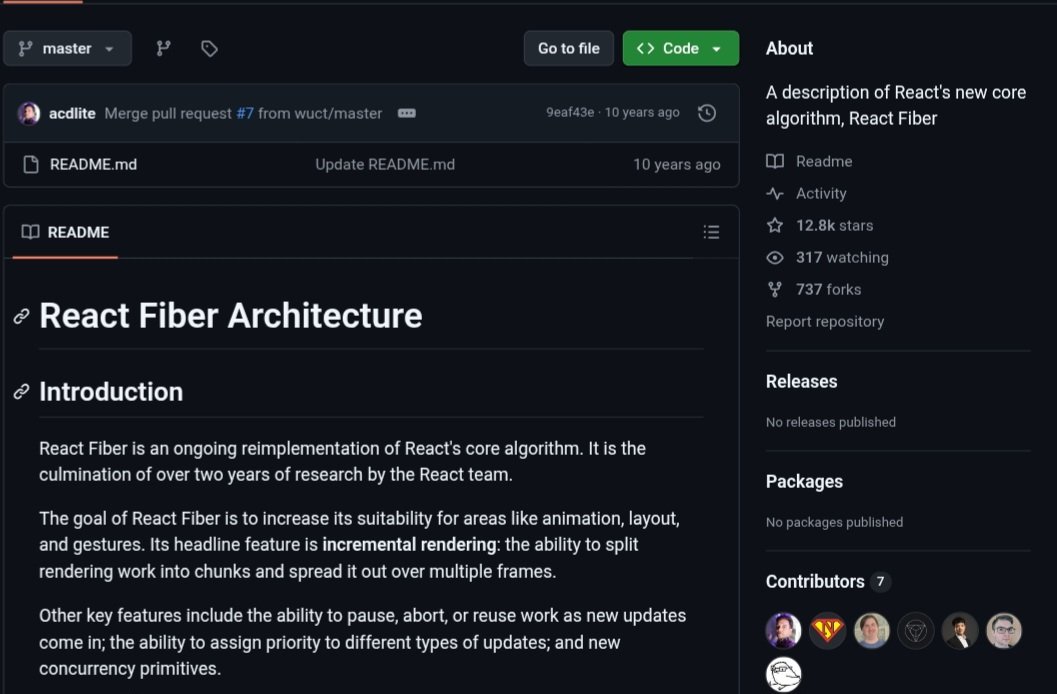
Task: Open the suited contributor avatar
Action: 960,631
